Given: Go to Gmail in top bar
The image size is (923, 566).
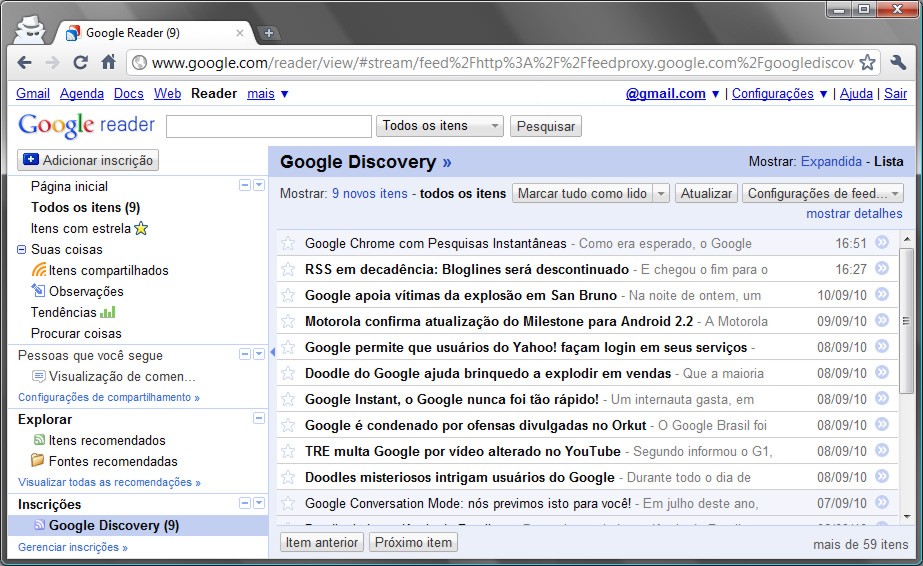Looking at the screenshot, I should tap(33, 94).
